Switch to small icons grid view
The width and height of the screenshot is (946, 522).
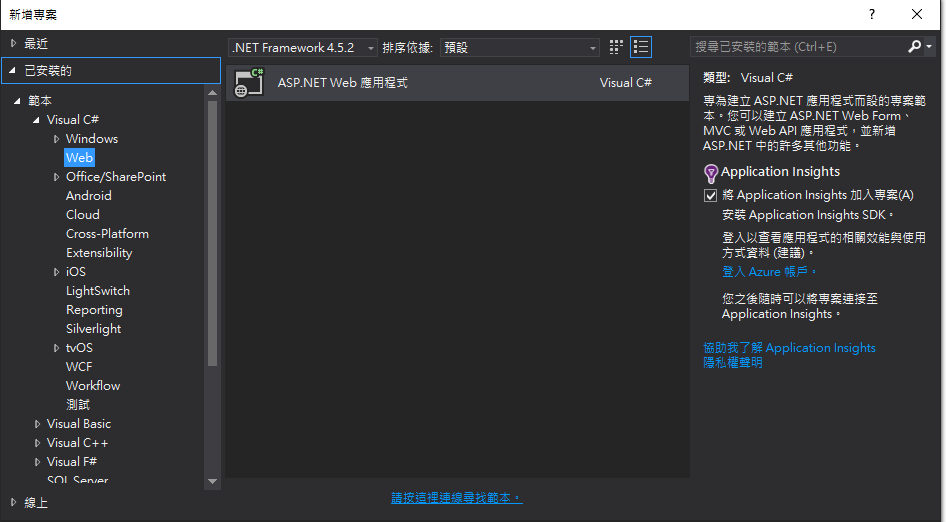tap(616, 47)
